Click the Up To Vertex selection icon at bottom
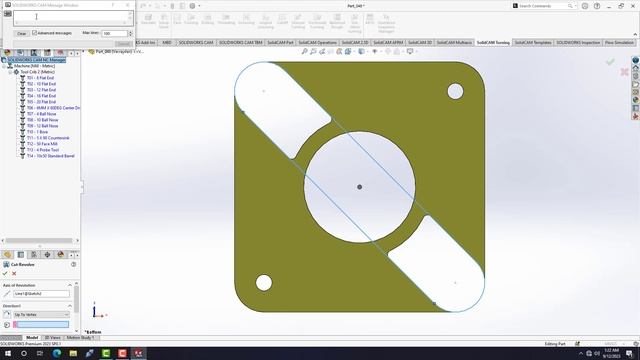640x360 pixels. click(x=7, y=325)
